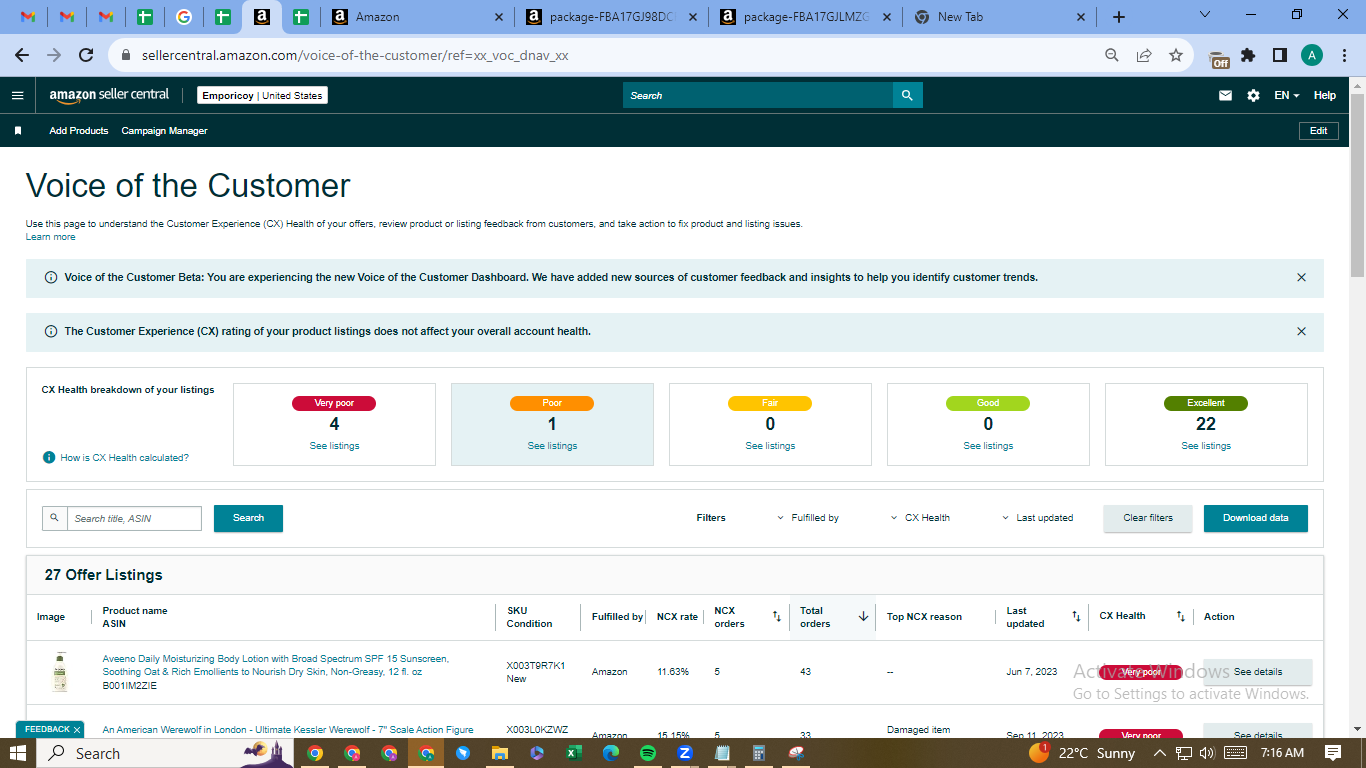
Task: Switch to the Amazon browser tab
Action: (418, 17)
